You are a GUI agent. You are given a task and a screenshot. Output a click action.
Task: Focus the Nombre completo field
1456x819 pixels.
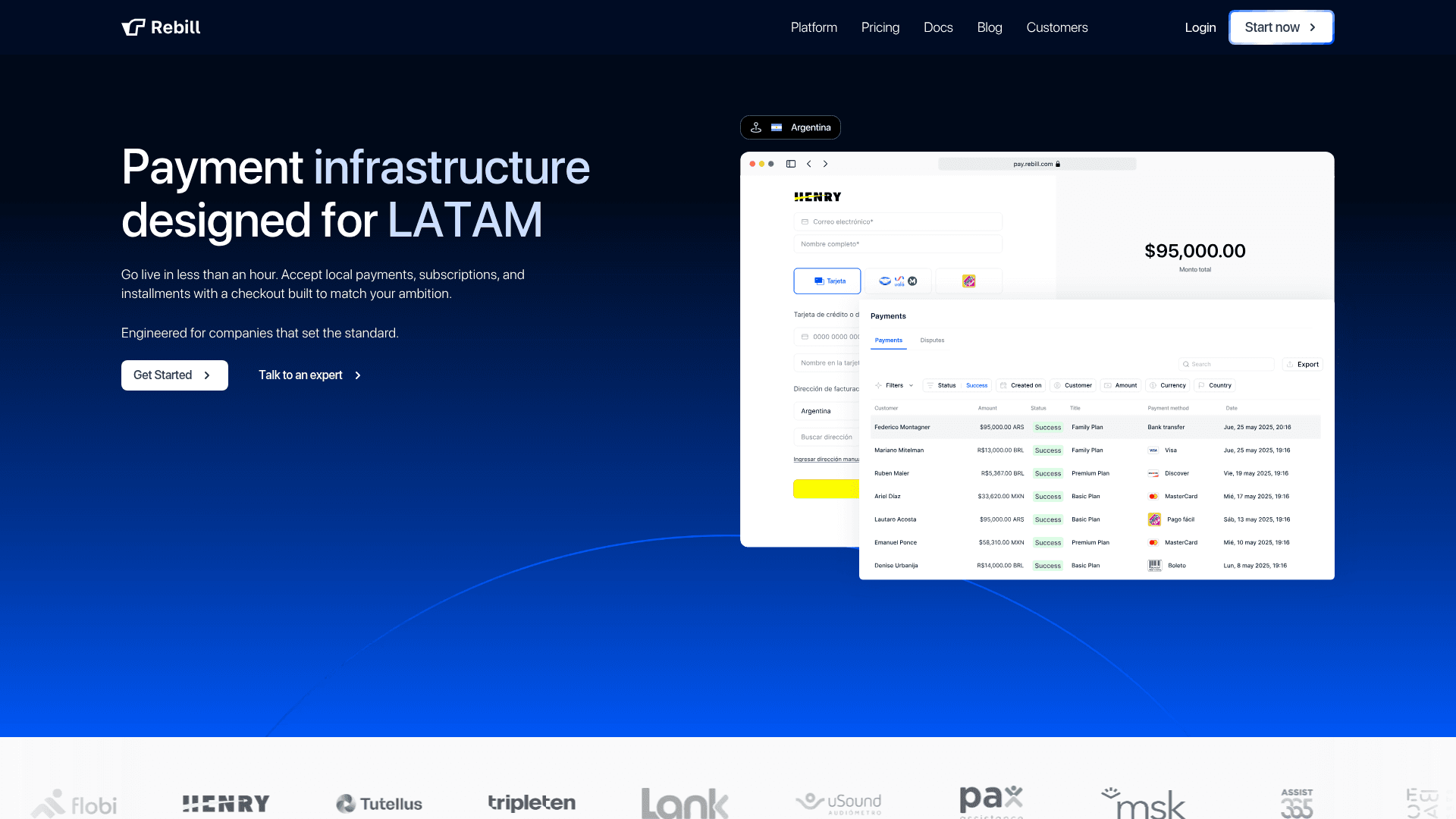898,244
